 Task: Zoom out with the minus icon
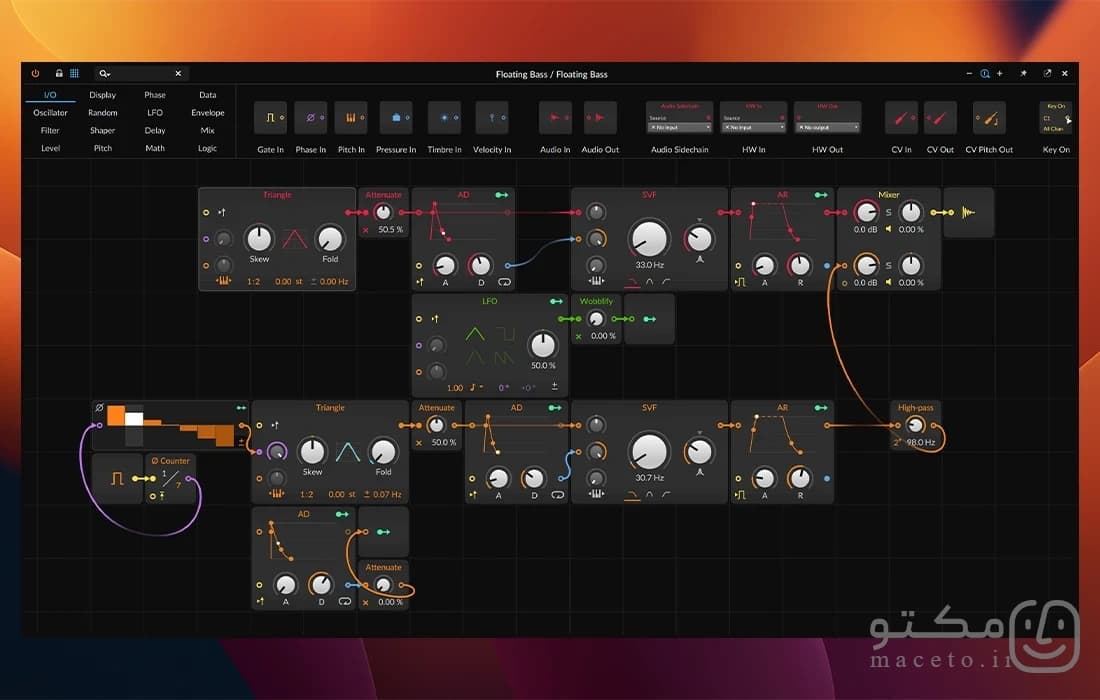coord(969,73)
